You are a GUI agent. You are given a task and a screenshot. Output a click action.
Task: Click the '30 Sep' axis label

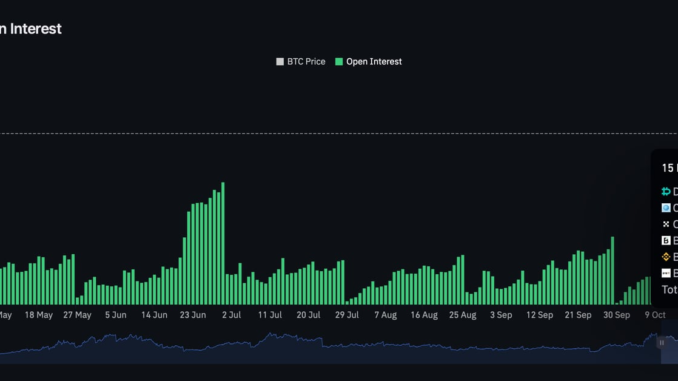click(617, 315)
